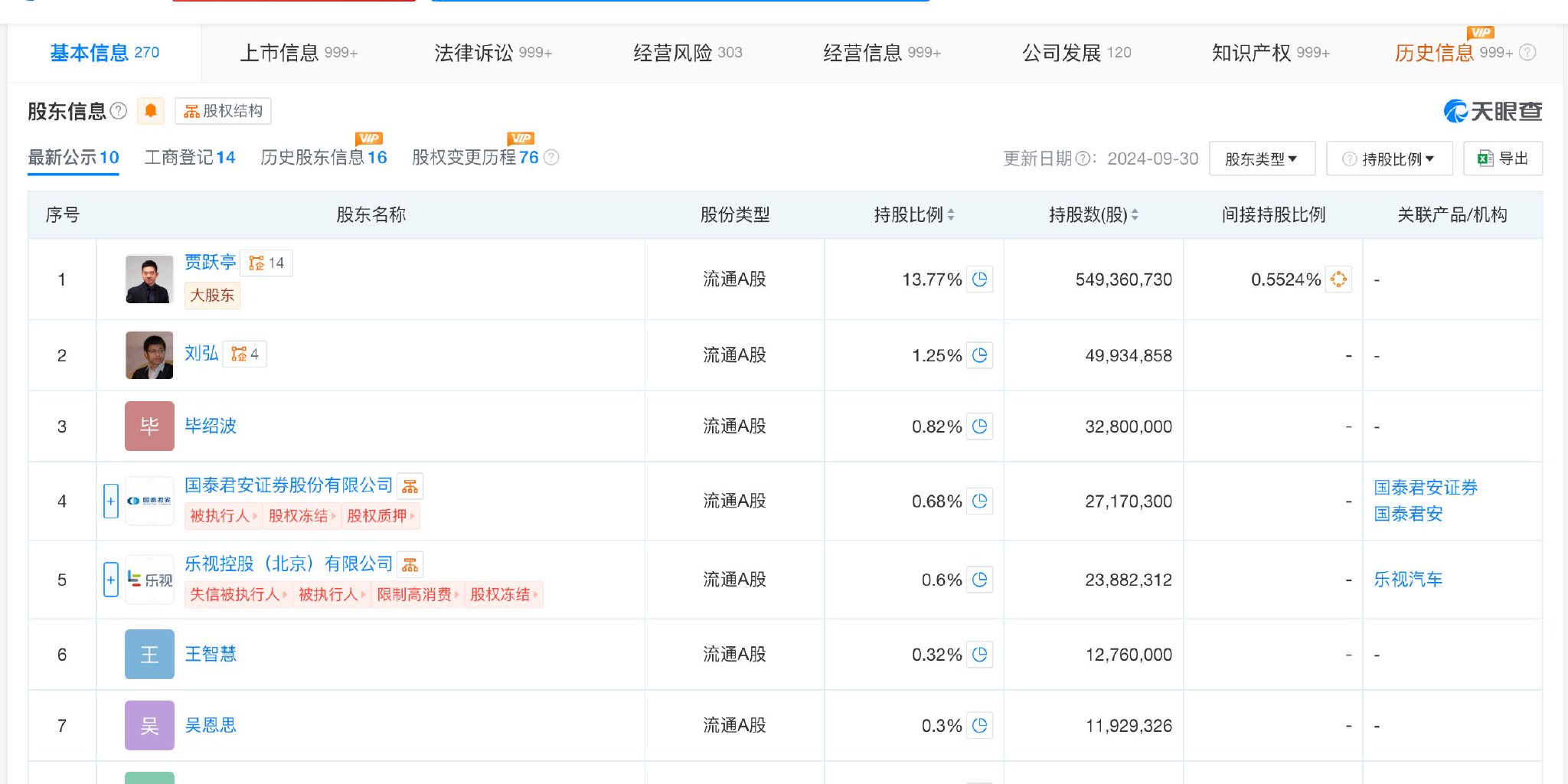The image size is (1568, 784).
Task: Click the 导出 export button
Action: point(1503,158)
